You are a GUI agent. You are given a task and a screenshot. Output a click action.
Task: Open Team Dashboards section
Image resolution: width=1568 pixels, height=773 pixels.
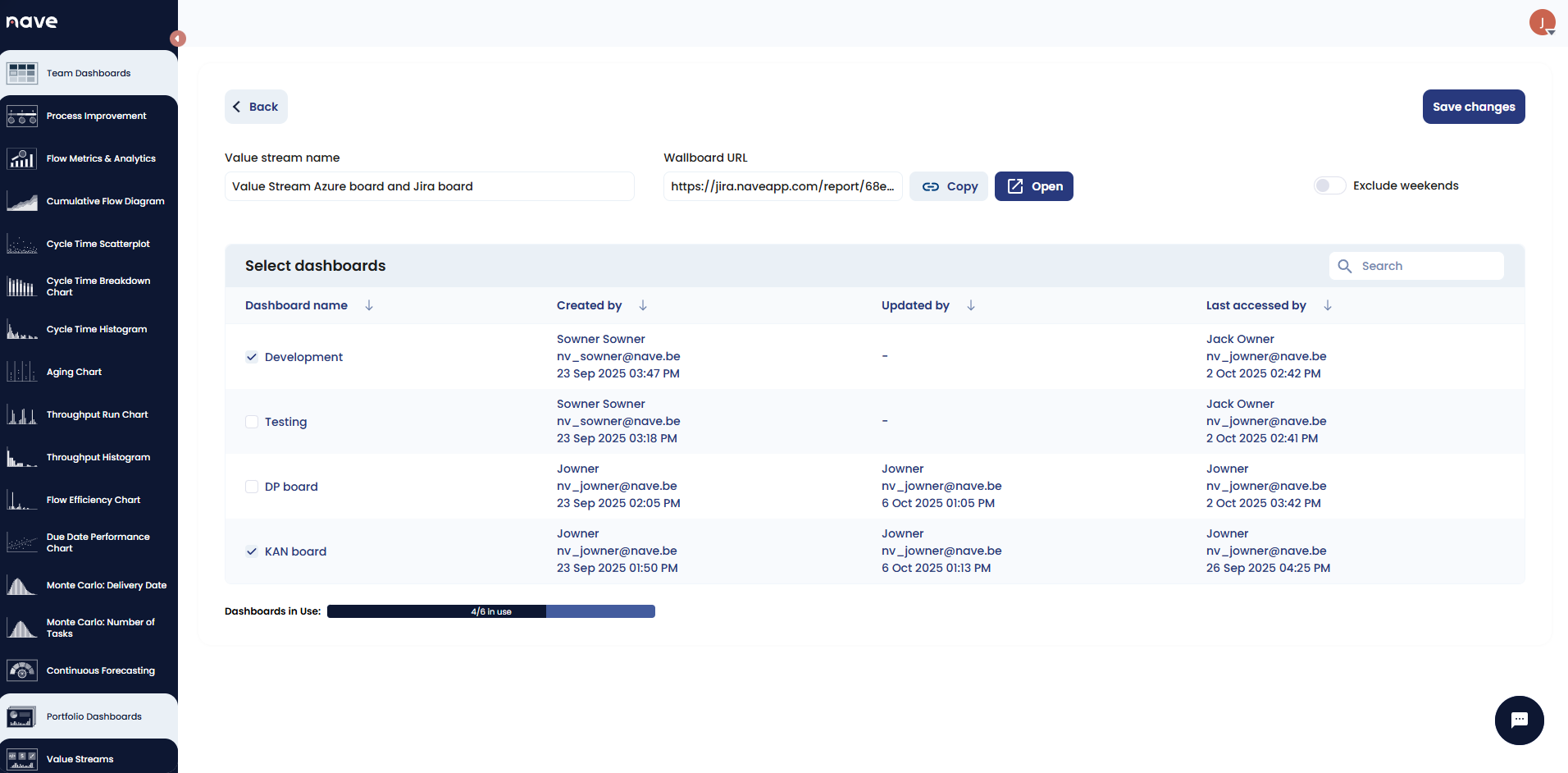89,73
